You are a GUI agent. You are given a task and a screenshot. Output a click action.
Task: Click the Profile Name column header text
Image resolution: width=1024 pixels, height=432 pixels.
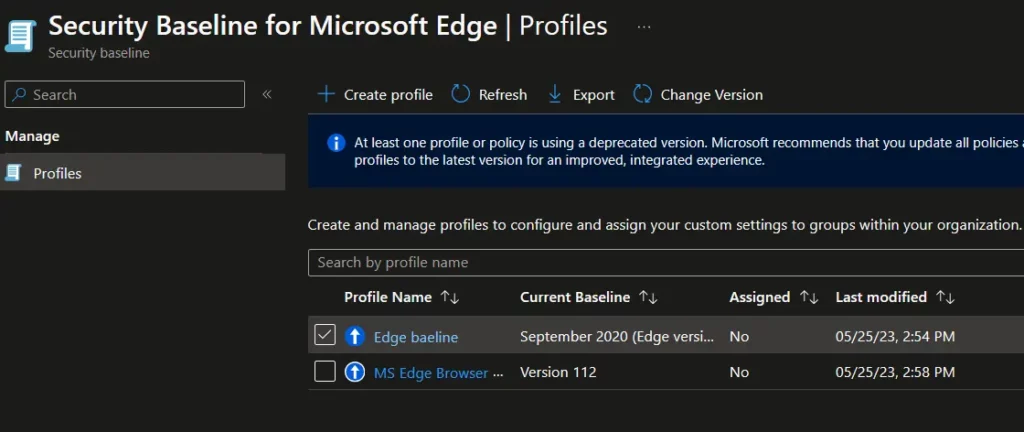click(388, 298)
